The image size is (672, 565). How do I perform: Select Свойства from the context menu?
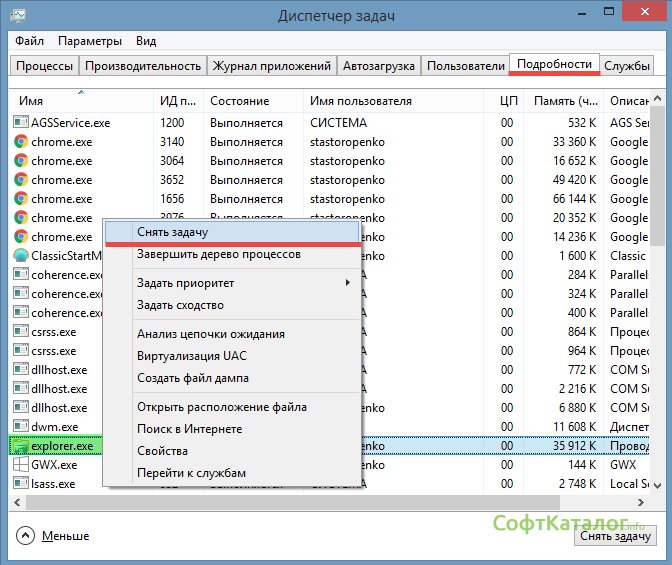pos(162,451)
